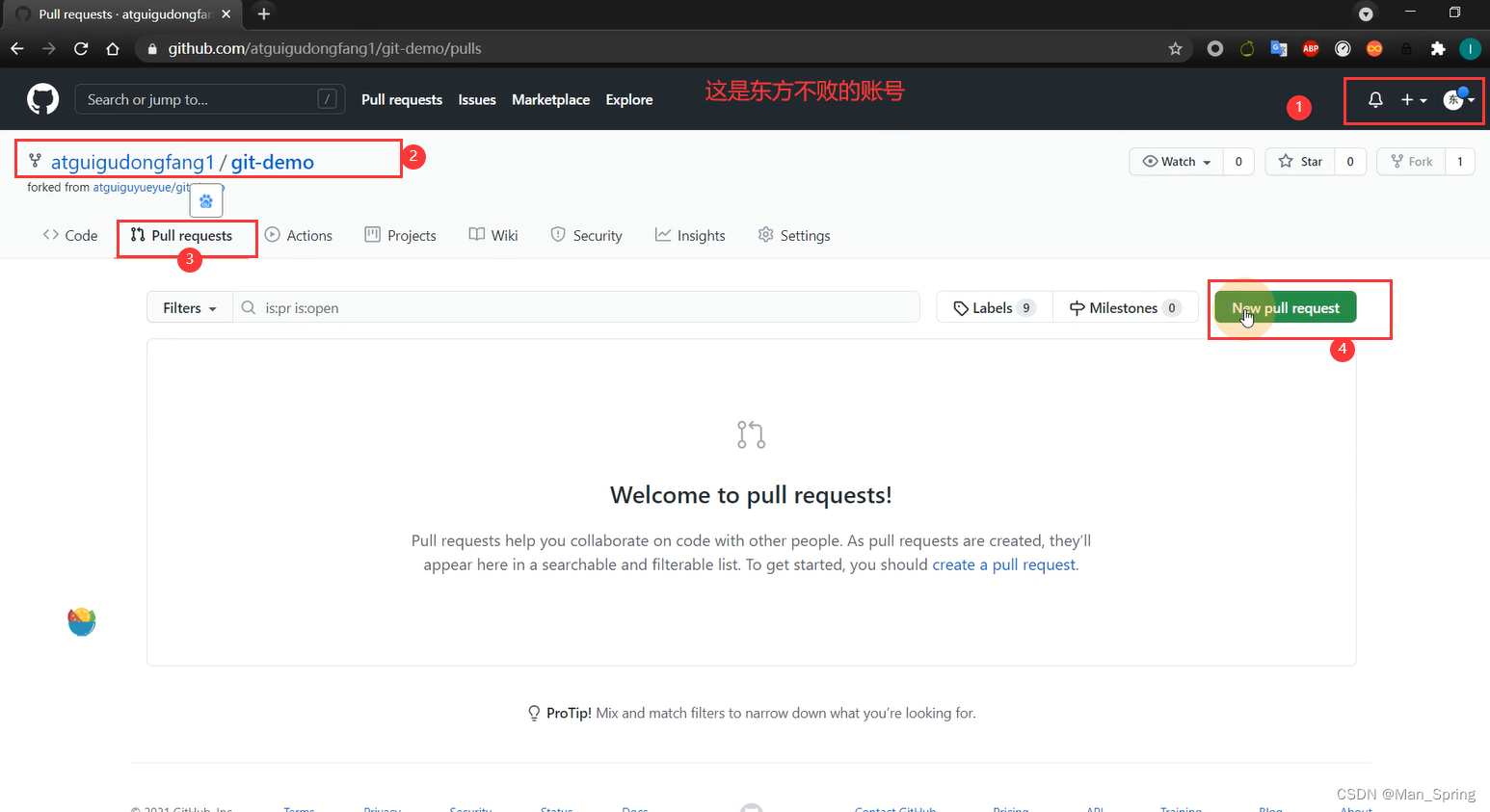Follow the create a pull request link

(x=1003, y=564)
